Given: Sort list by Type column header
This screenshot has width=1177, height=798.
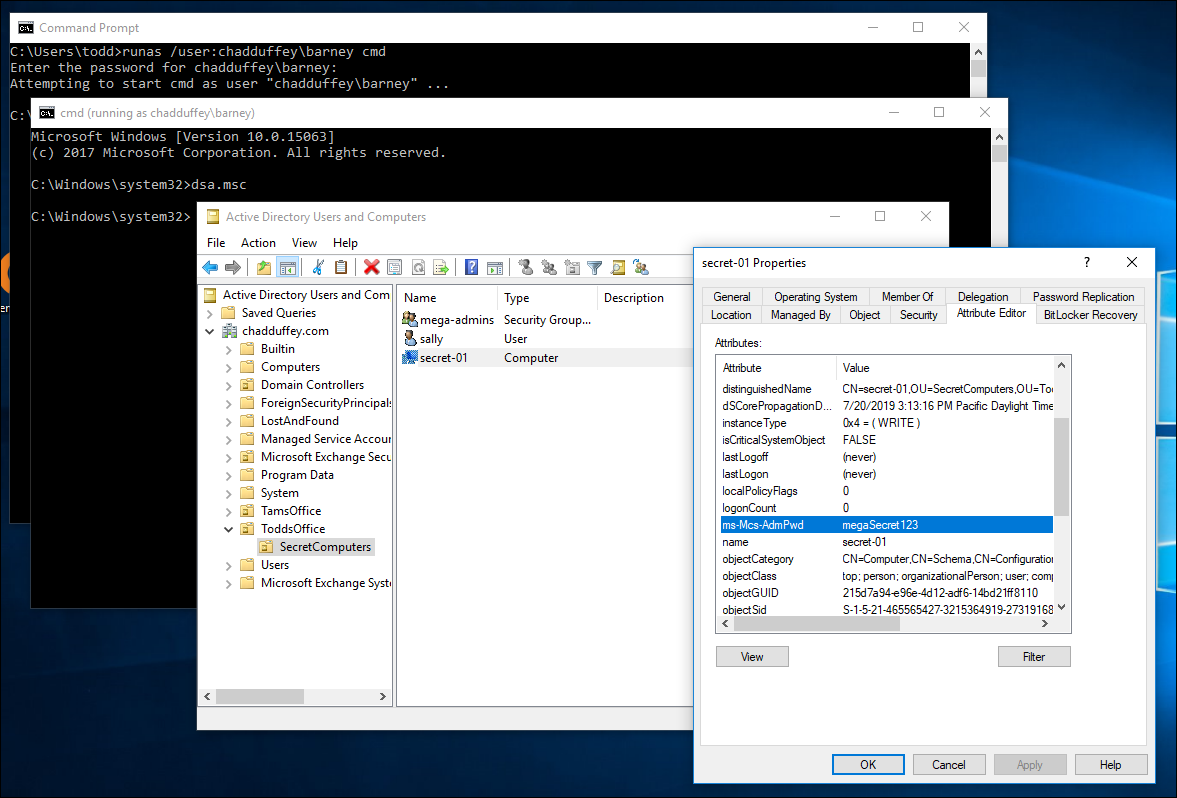Looking at the screenshot, I should click(x=547, y=298).
